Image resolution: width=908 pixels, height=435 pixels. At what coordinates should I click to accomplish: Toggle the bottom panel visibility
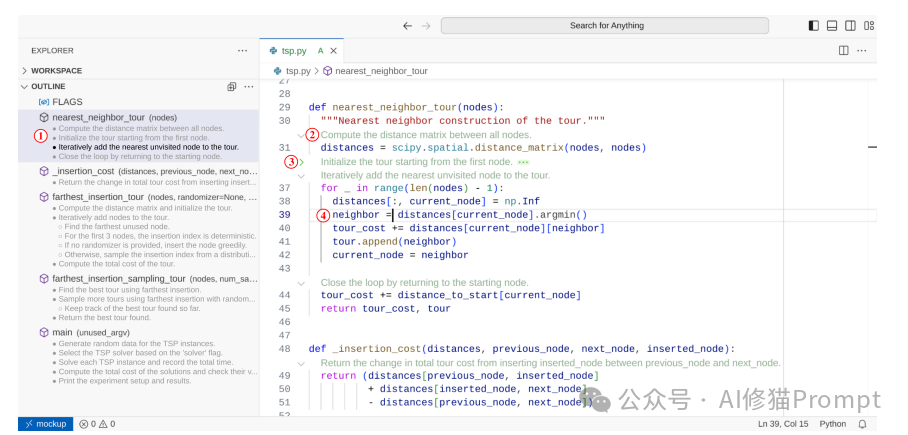pyautogui.click(x=832, y=26)
